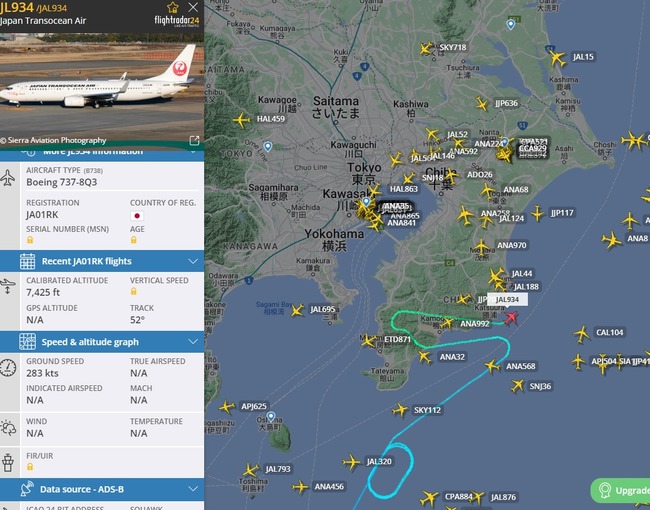Select the CAL104 aircraft icon
This screenshot has height=510, width=650.
click(582, 334)
